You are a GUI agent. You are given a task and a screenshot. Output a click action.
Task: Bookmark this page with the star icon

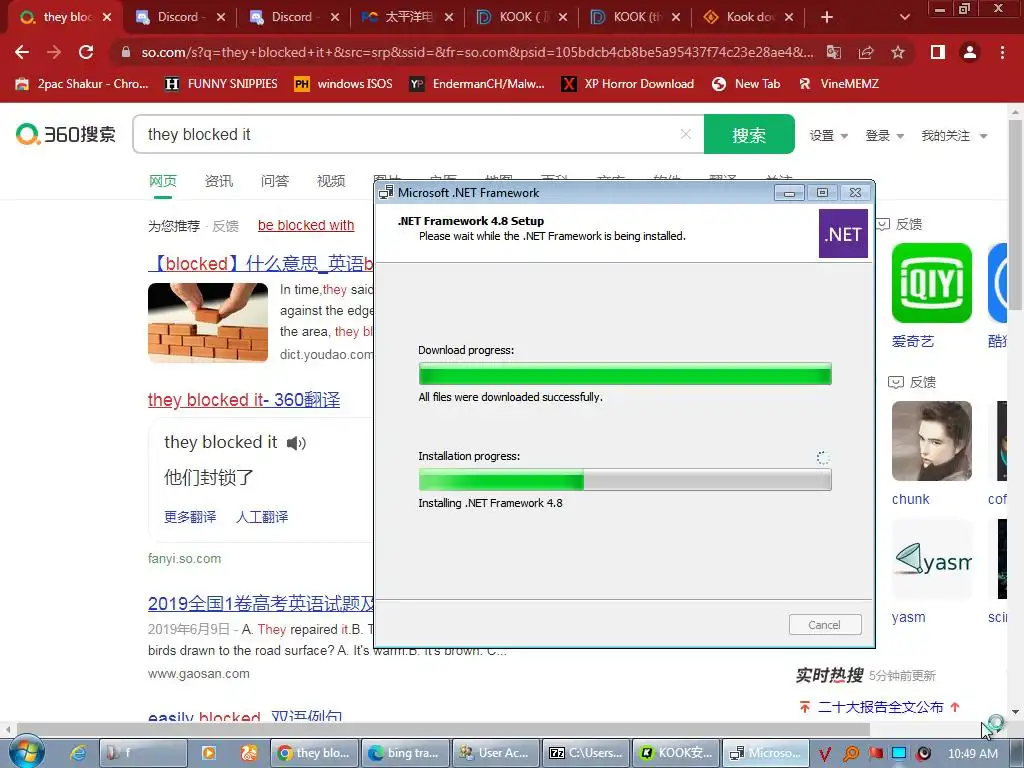(898, 52)
